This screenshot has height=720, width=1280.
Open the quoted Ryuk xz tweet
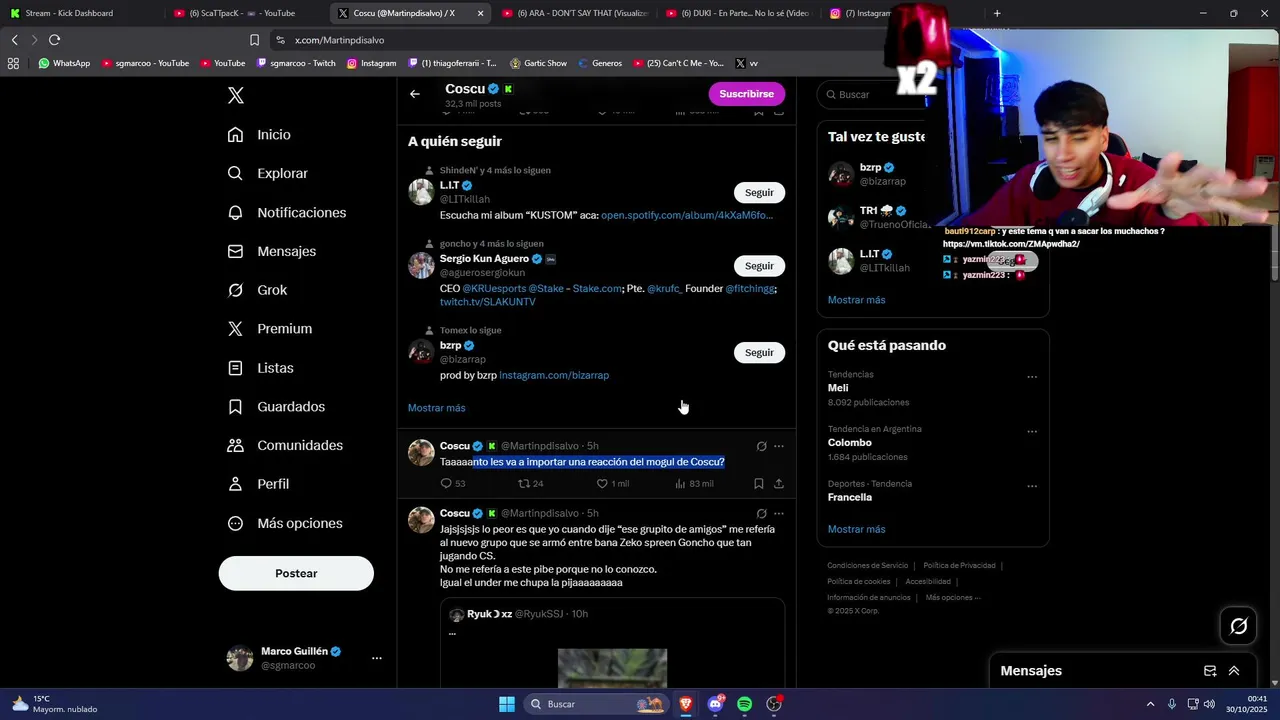coord(612,643)
